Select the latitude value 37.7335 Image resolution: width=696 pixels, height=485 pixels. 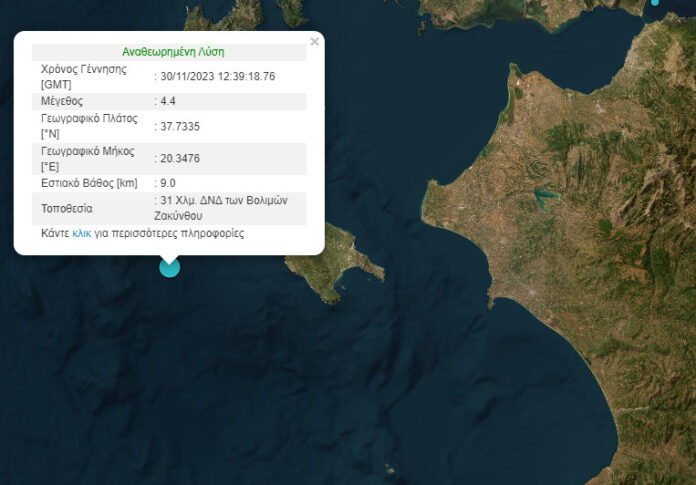(180, 127)
